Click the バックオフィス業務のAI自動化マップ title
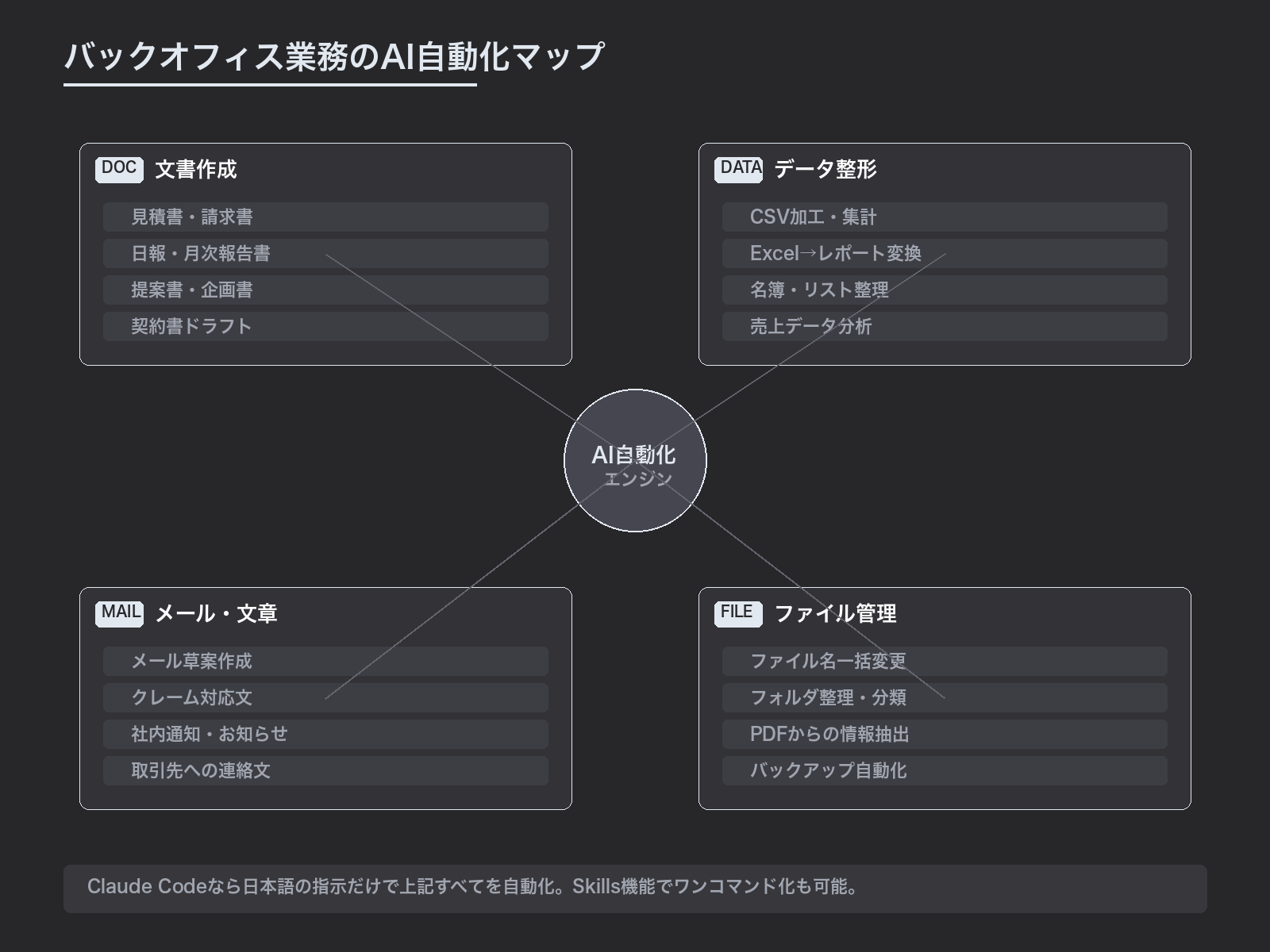1270x952 pixels. [334, 56]
